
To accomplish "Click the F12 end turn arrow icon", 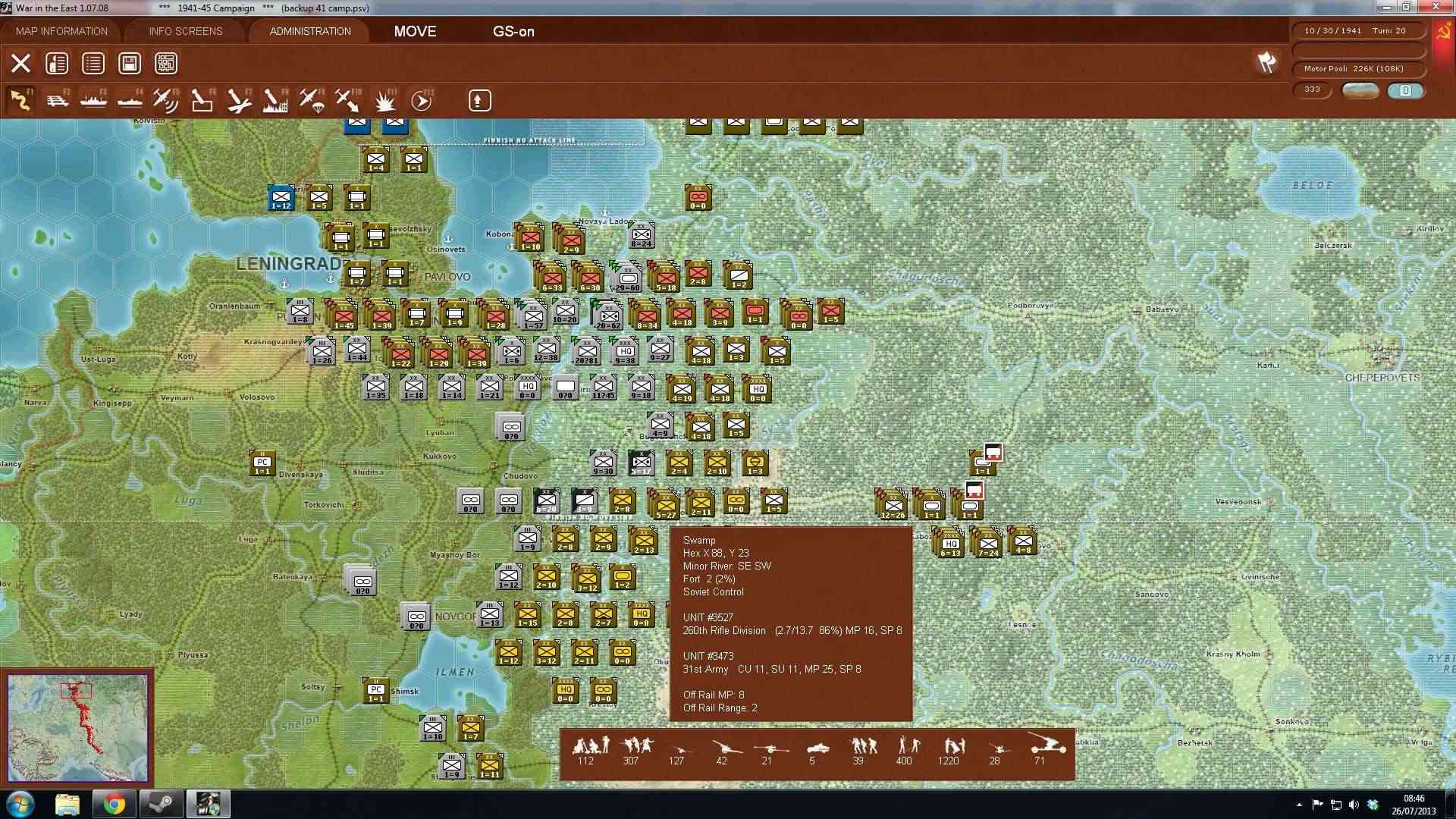I will (x=422, y=100).
